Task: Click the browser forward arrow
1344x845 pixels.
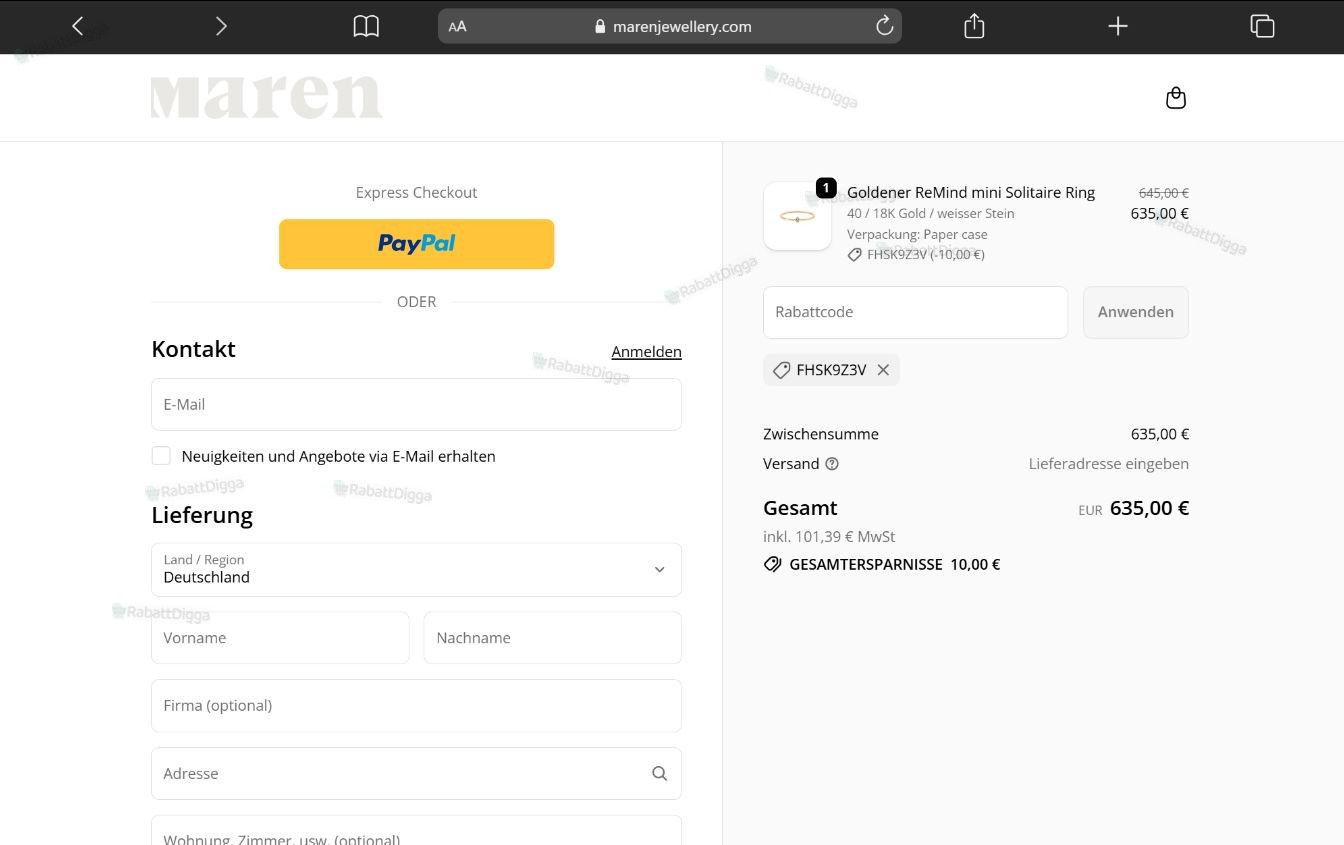Action: [221, 26]
